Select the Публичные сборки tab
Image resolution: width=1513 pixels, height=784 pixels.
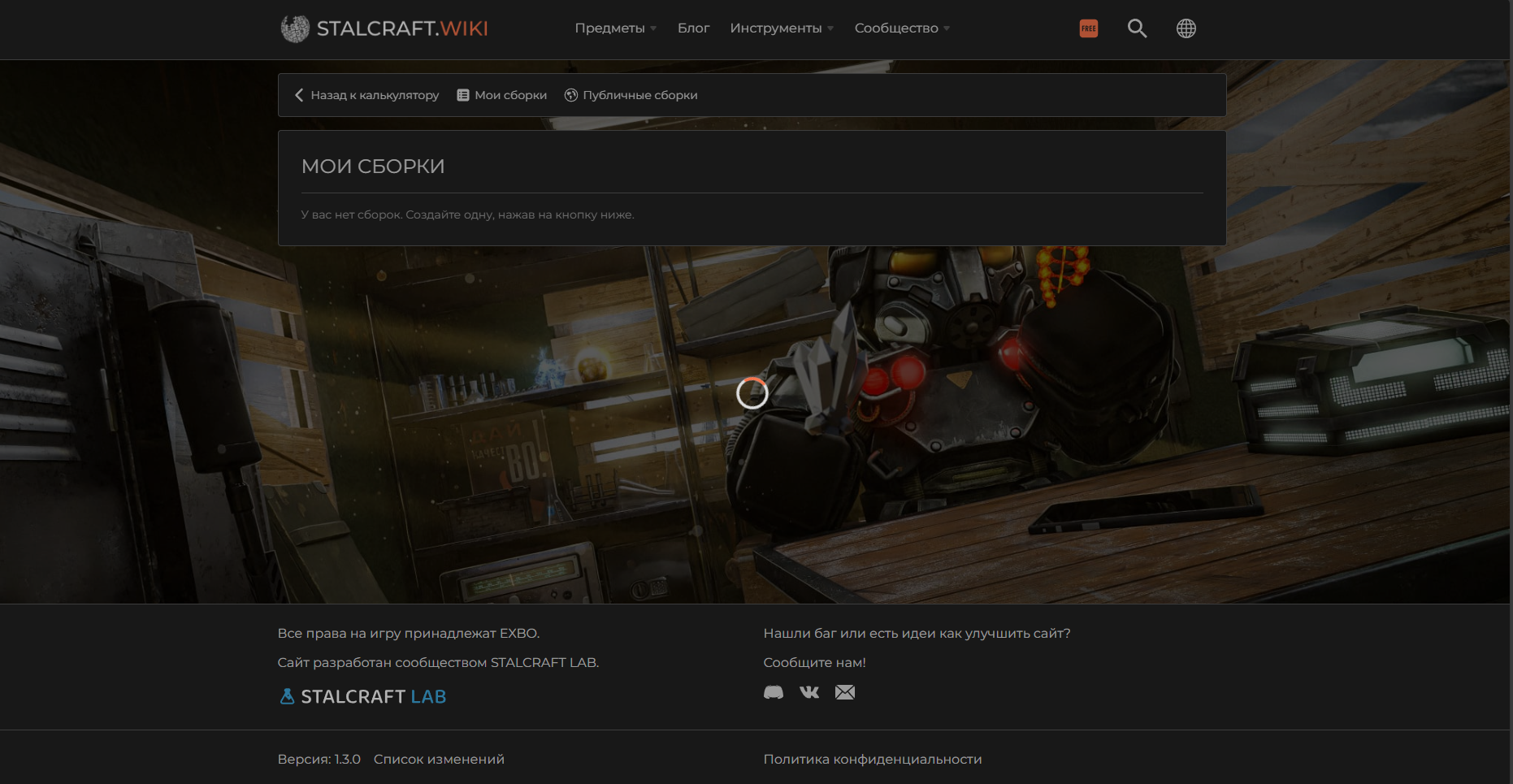pos(631,95)
